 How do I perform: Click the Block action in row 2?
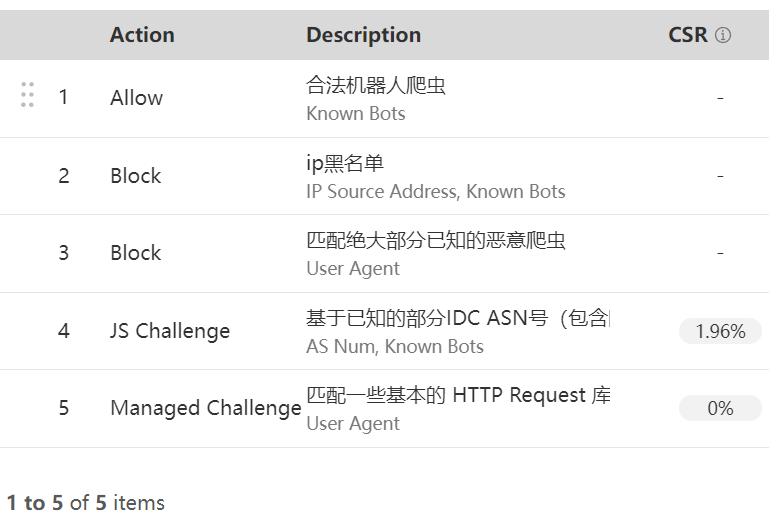coord(135,176)
